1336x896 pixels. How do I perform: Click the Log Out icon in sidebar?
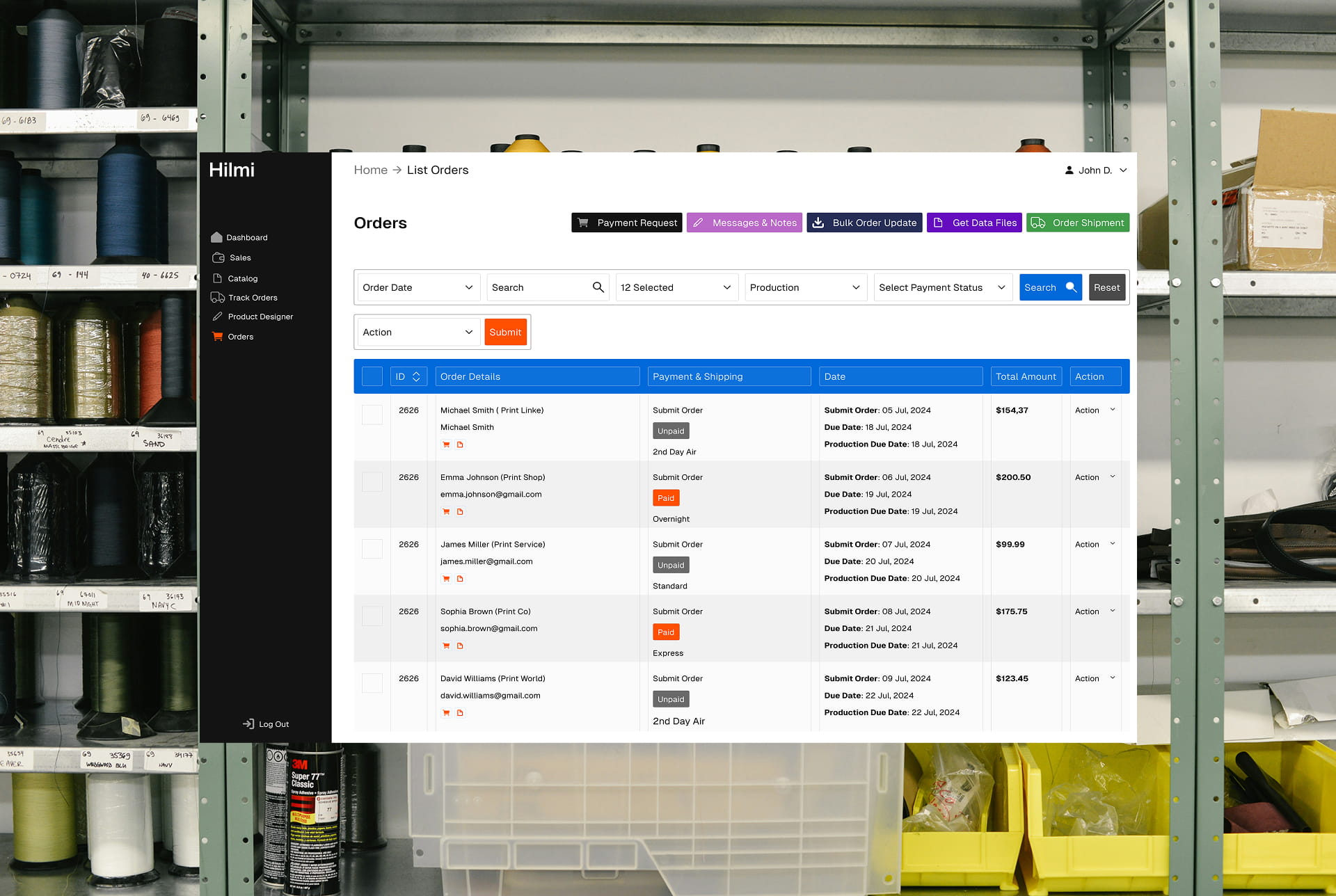(x=248, y=724)
